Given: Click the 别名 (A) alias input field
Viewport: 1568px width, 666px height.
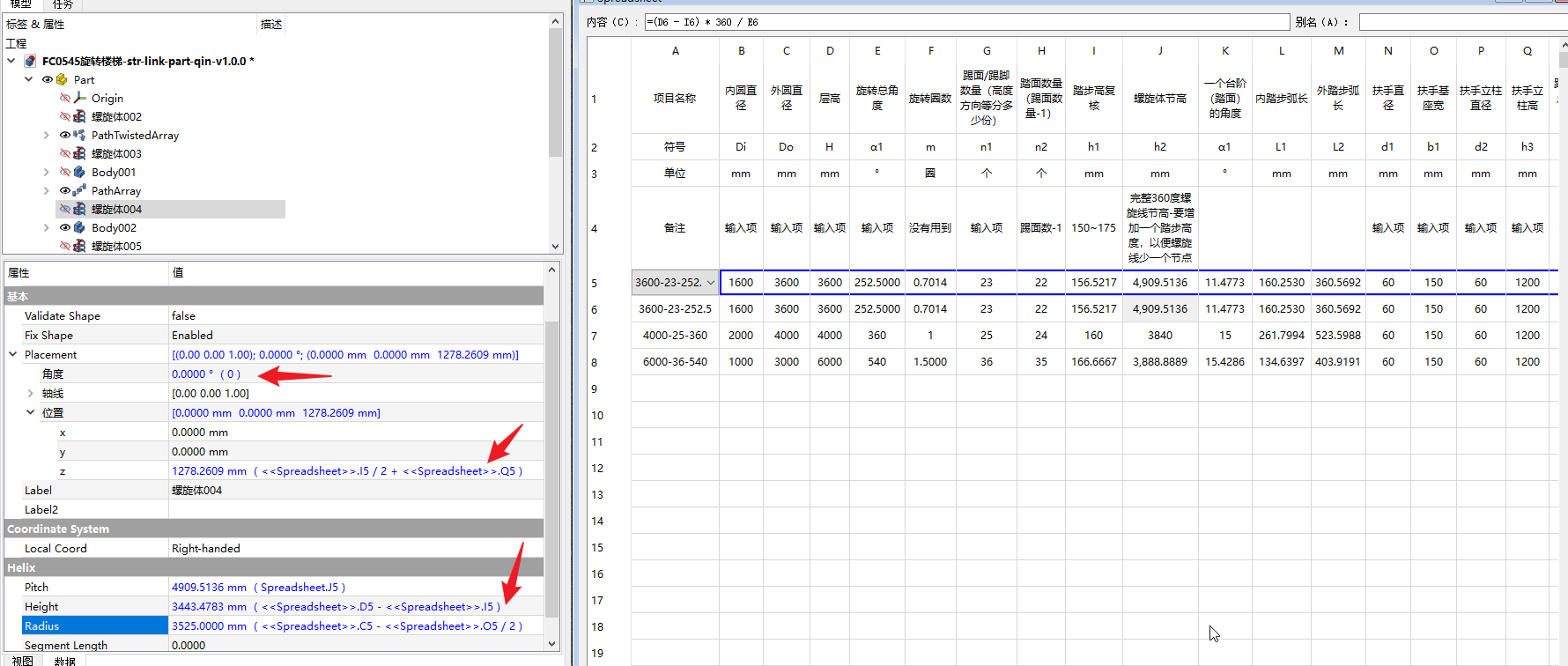Looking at the screenshot, I should pyautogui.click(x=1462, y=22).
